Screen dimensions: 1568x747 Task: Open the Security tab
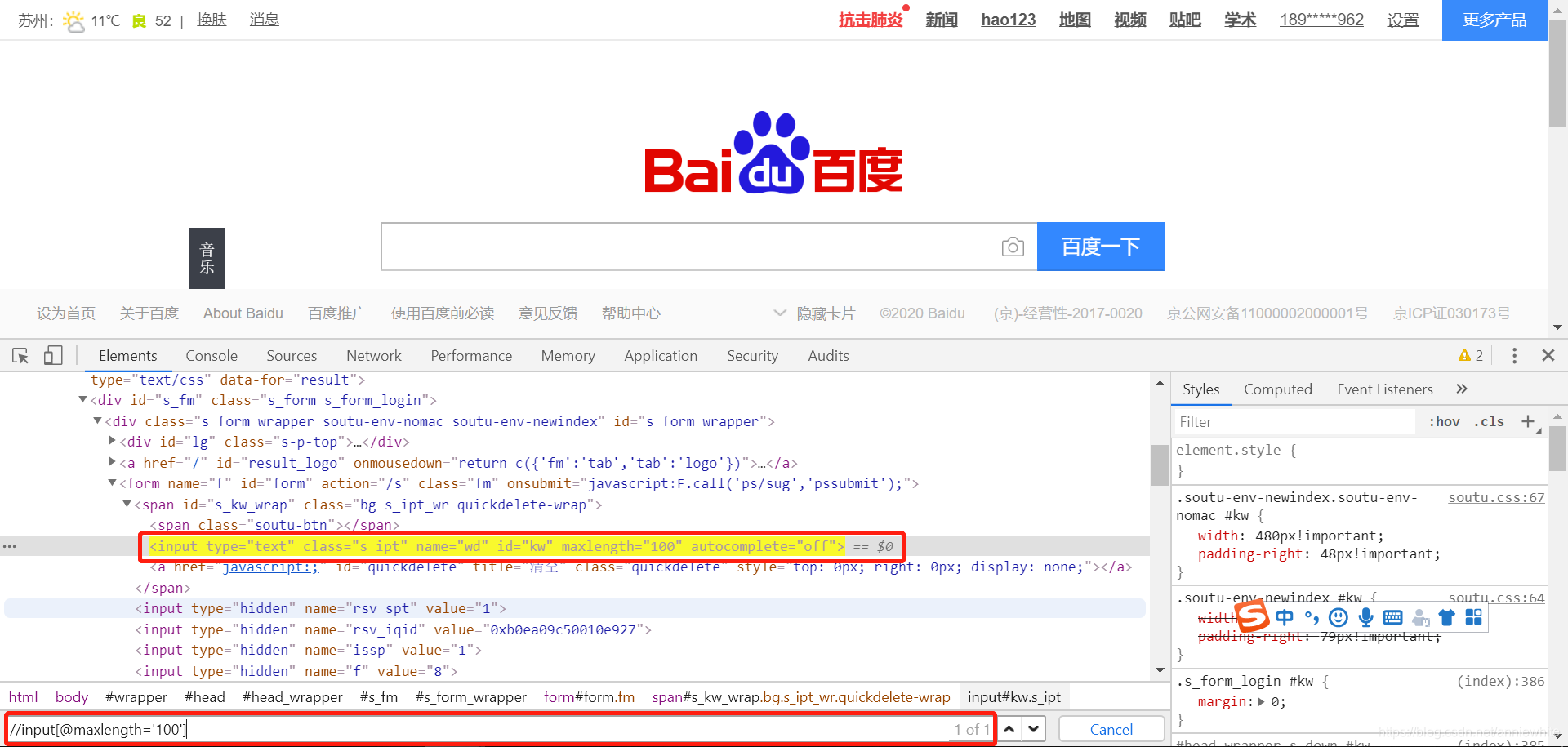752,356
